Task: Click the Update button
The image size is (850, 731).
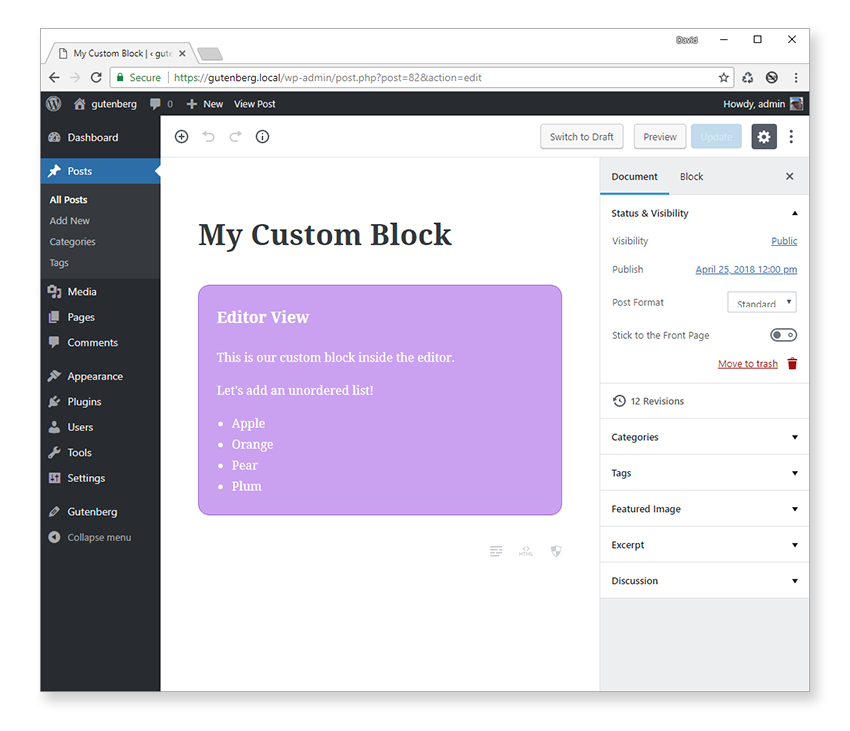Action: [x=716, y=137]
